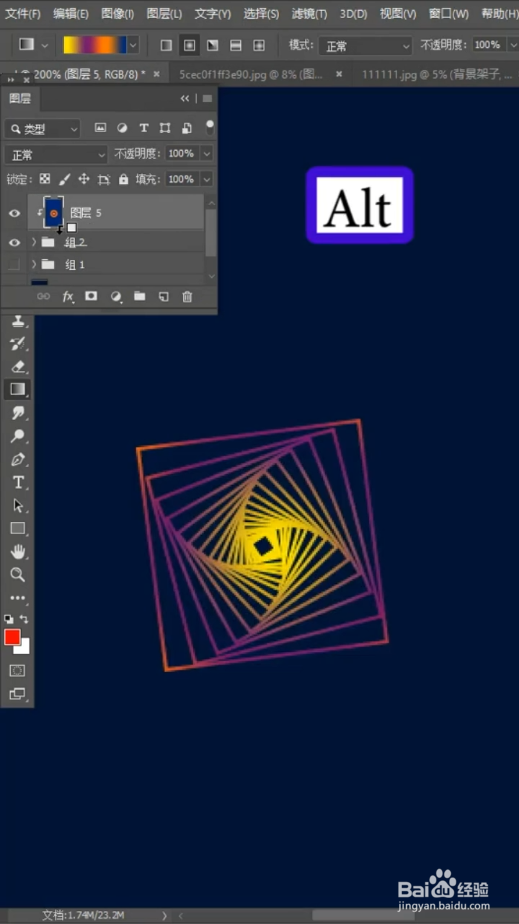Expand group 组 2

click(34, 242)
